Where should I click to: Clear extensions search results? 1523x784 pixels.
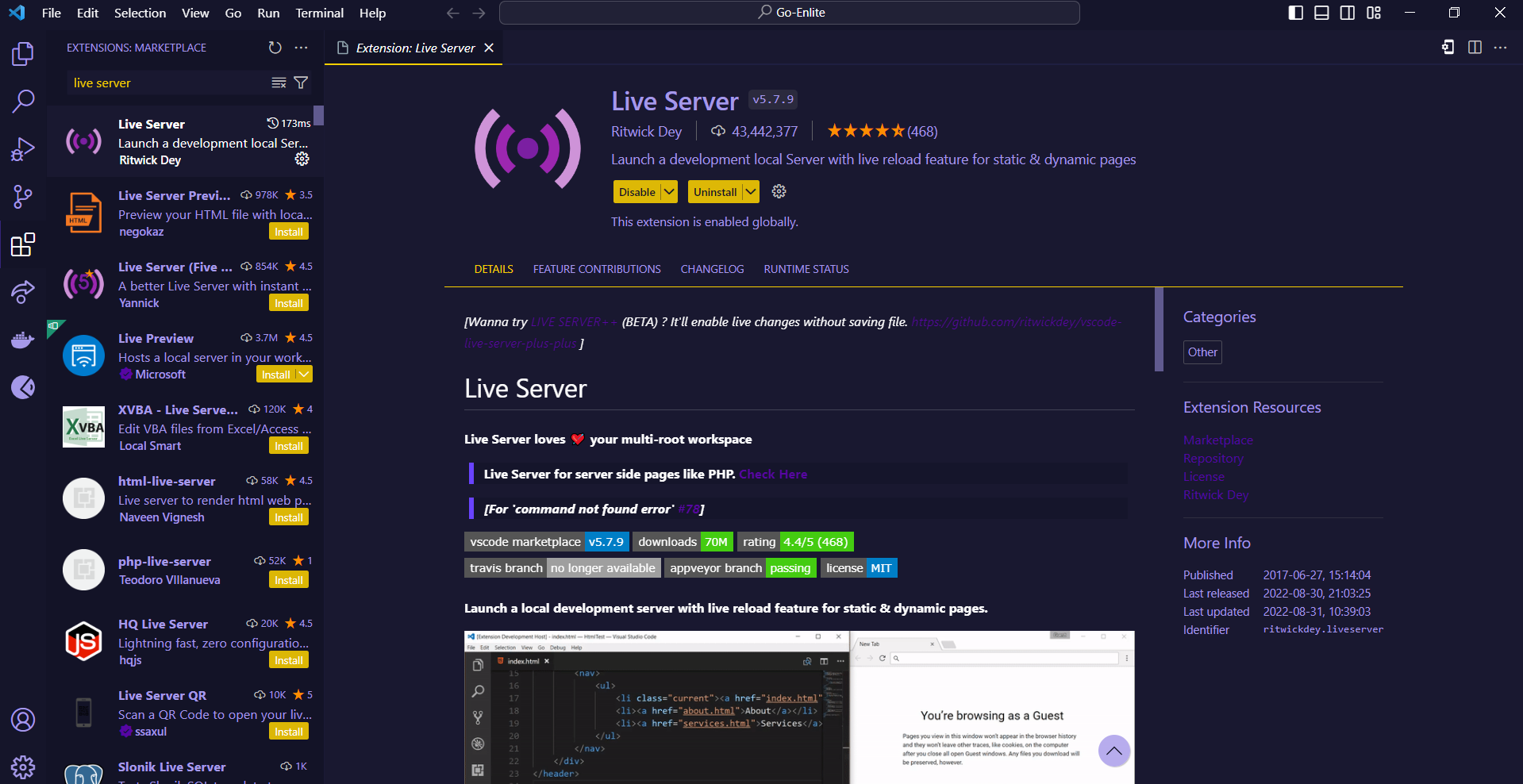pyautogui.click(x=279, y=83)
